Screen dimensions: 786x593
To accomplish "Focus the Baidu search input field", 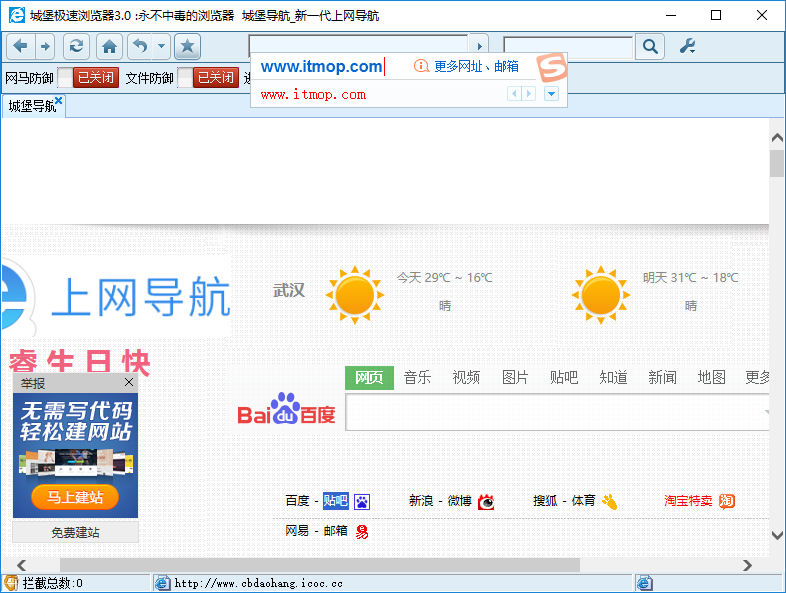I will click(x=557, y=413).
